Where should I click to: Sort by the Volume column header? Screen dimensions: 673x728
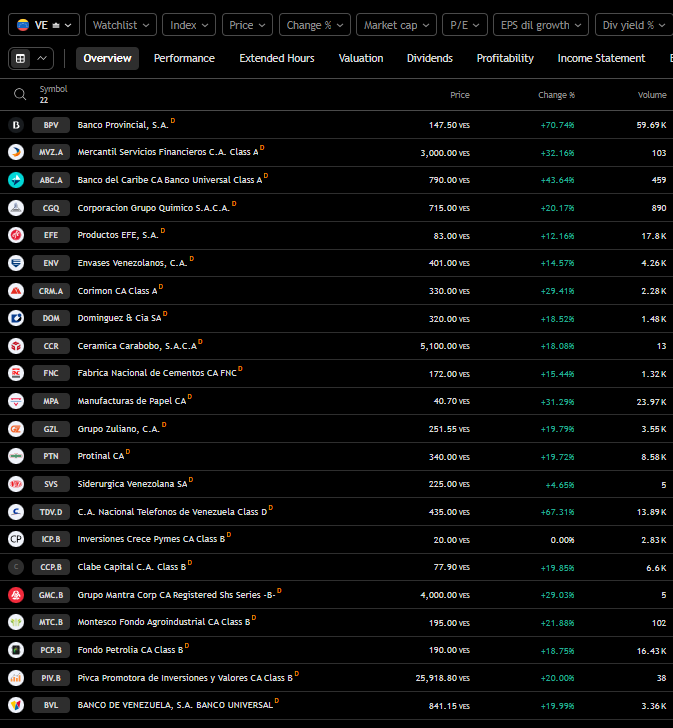pos(652,95)
